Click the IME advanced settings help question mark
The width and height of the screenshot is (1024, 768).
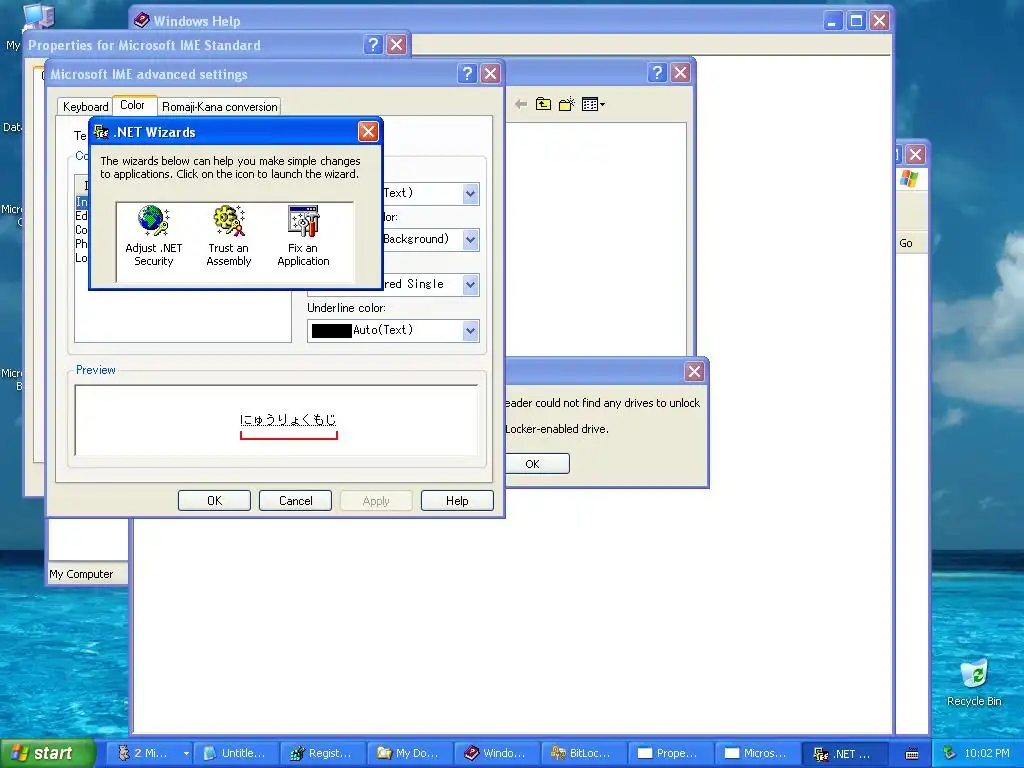pyautogui.click(x=467, y=74)
